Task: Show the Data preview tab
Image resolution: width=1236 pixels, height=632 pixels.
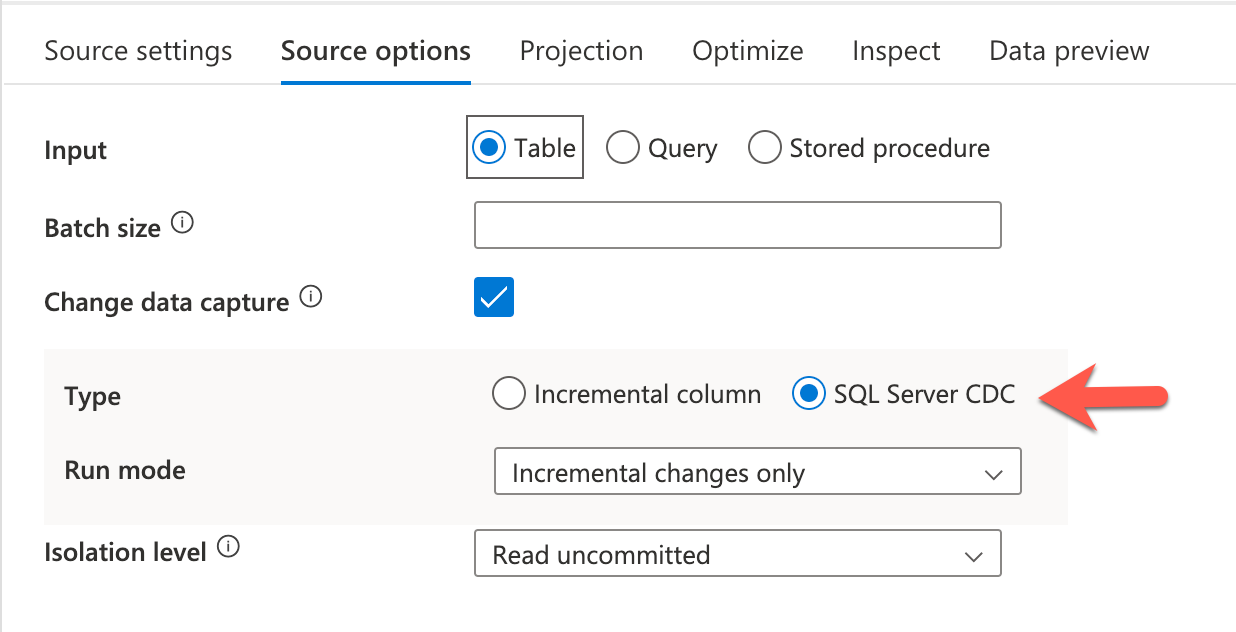Action: pyautogui.click(x=1069, y=51)
